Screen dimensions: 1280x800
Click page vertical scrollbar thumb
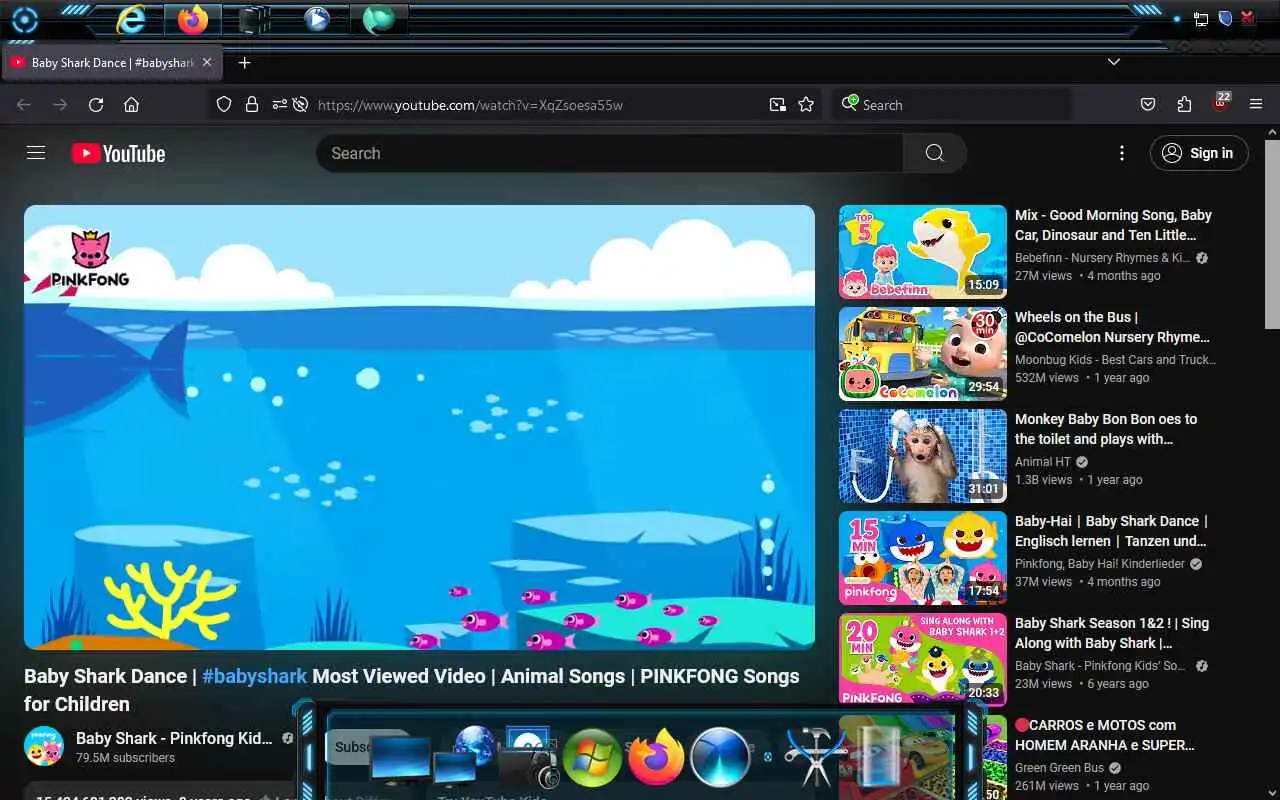tap(1272, 232)
